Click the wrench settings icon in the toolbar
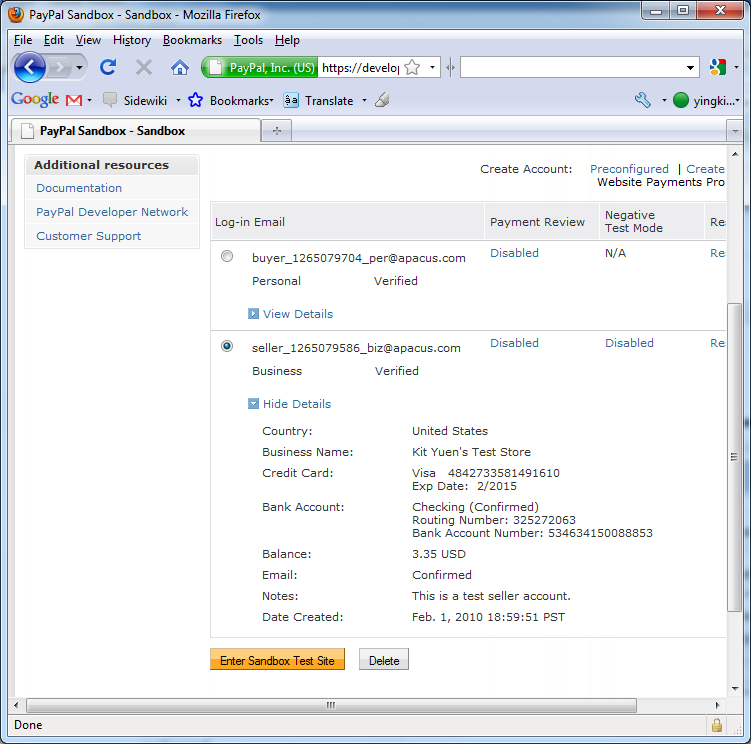751x744 pixels. click(643, 100)
